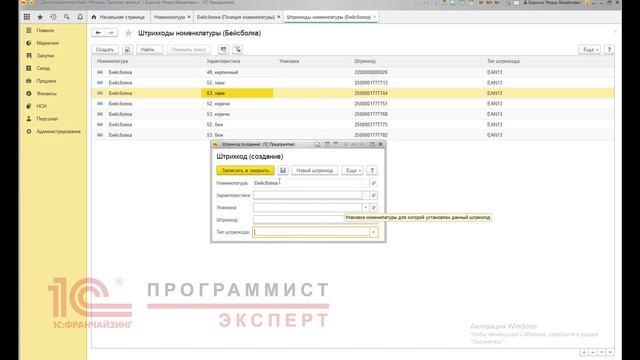Close the Штрихкоды номенклатуры (Бейсболка) tab
Image resolution: width=640 pixels, height=360 pixels.
375,17
